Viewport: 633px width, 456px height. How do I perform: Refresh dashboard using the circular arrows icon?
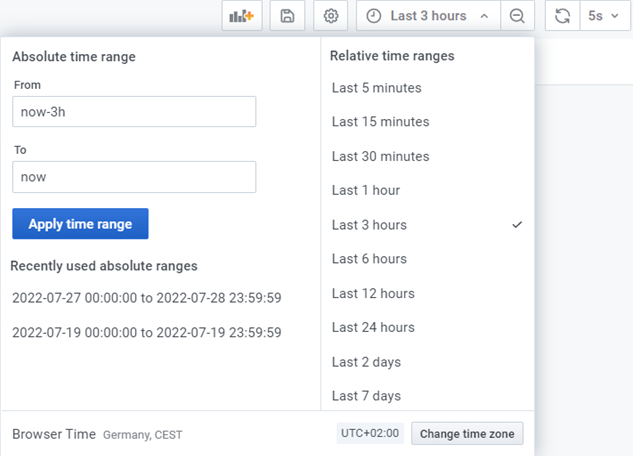(562, 16)
